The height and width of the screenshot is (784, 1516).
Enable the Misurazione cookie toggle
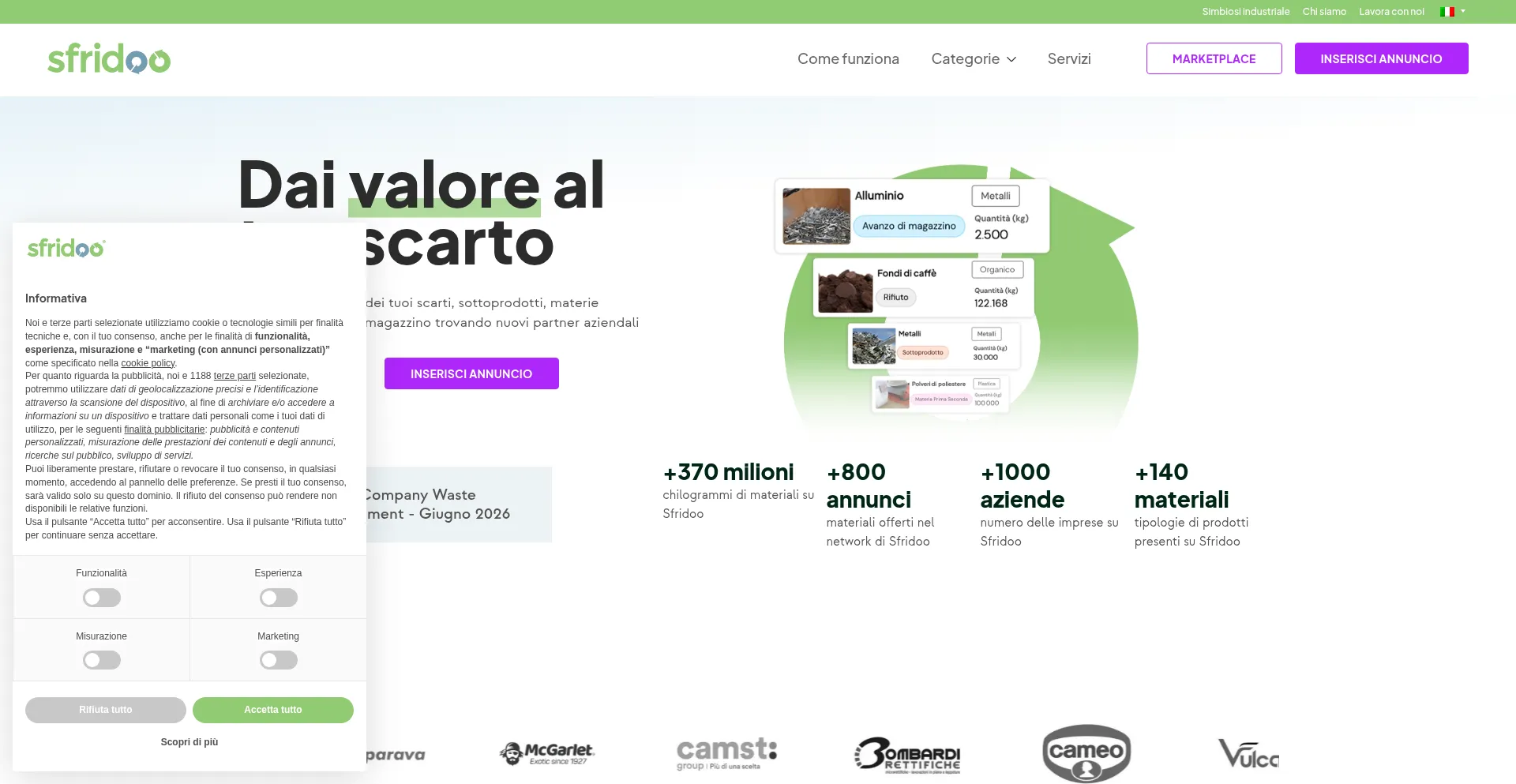102,660
